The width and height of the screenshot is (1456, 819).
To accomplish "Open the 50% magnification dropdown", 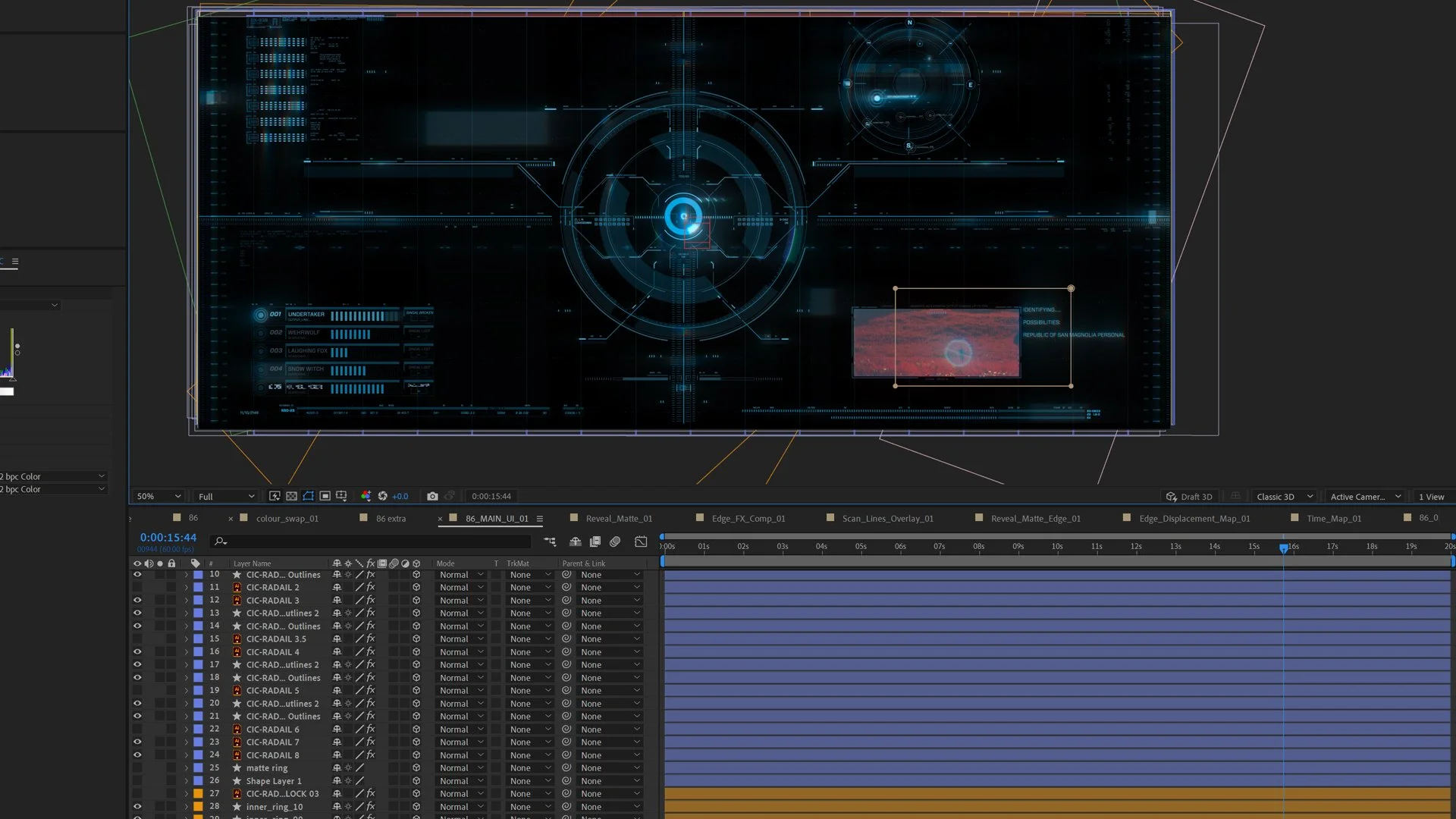I will (158, 497).
